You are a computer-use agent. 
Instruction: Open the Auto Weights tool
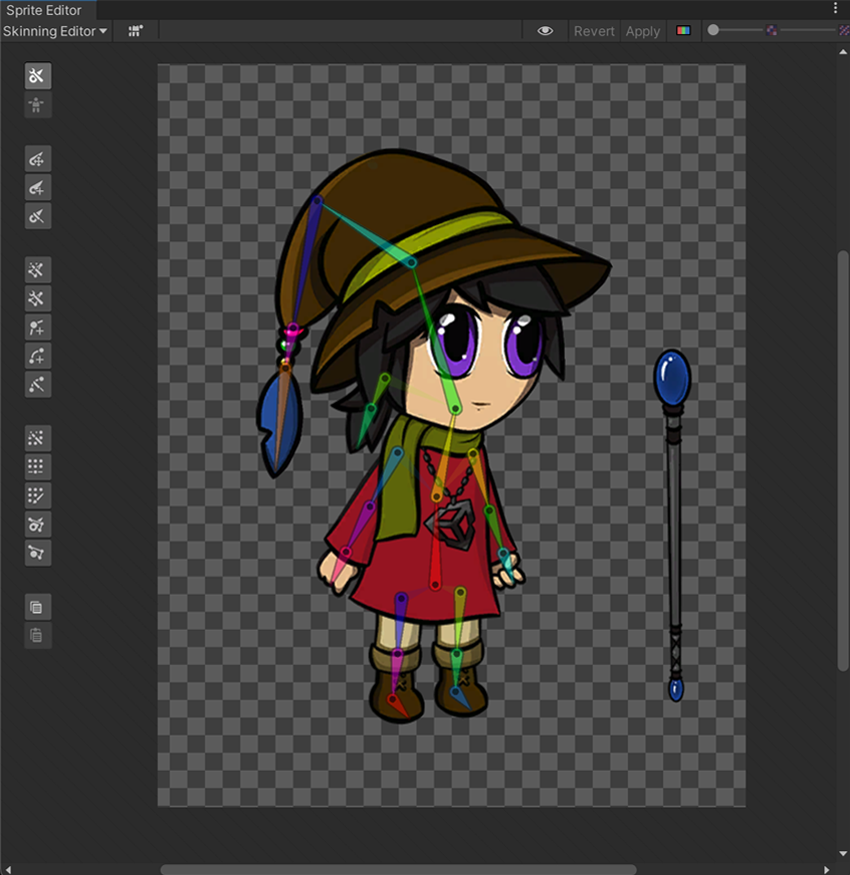[37, 438]
